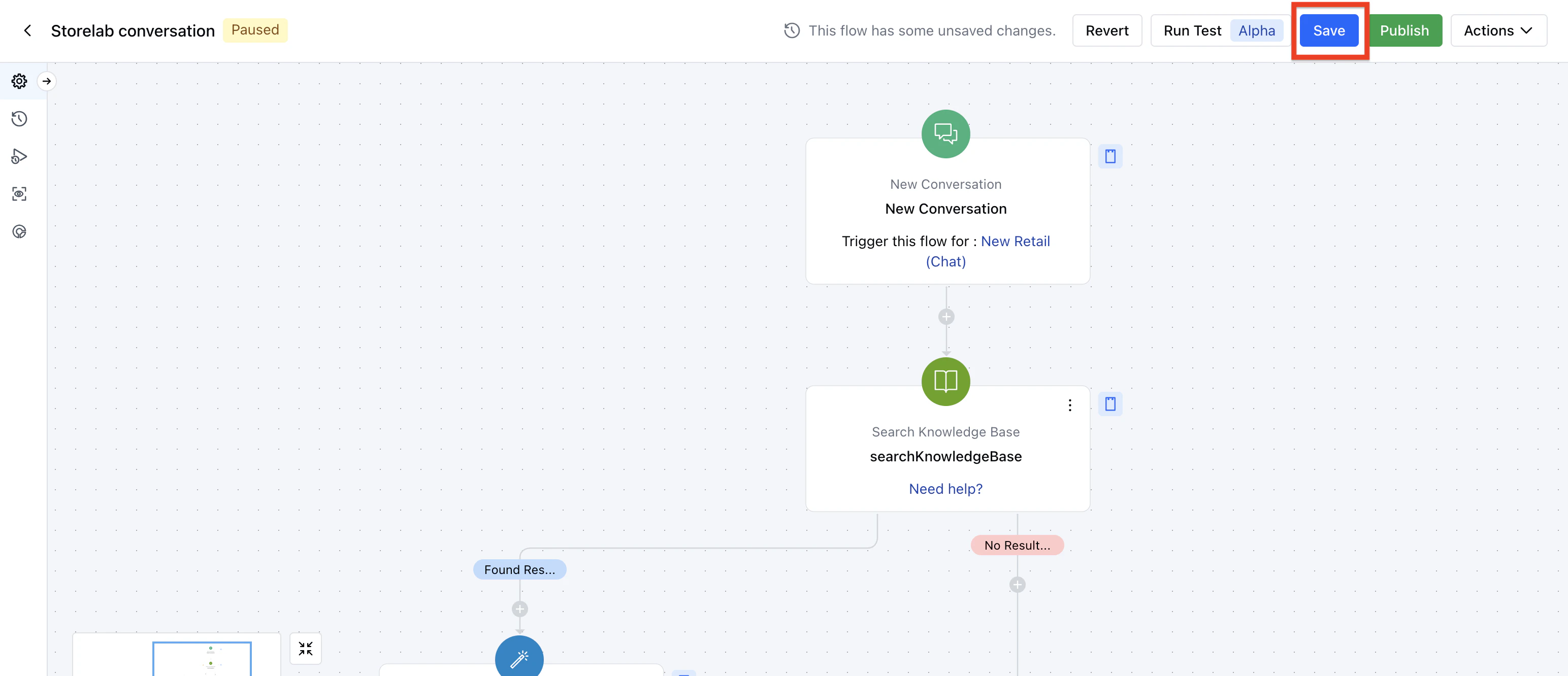Add step after New Conversation node
The height and width of the screenshot is (676, 1568).
point(946,317)
